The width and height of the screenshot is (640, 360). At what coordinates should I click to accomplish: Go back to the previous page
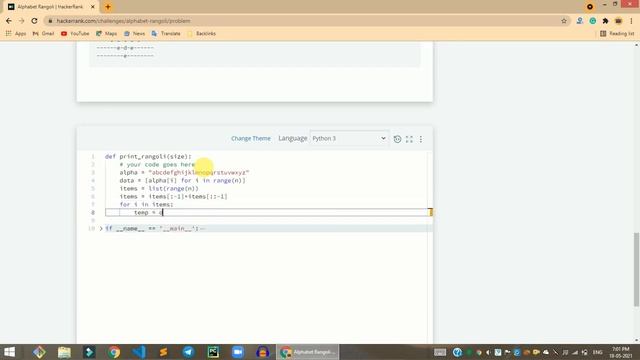(x=9, y=21)
